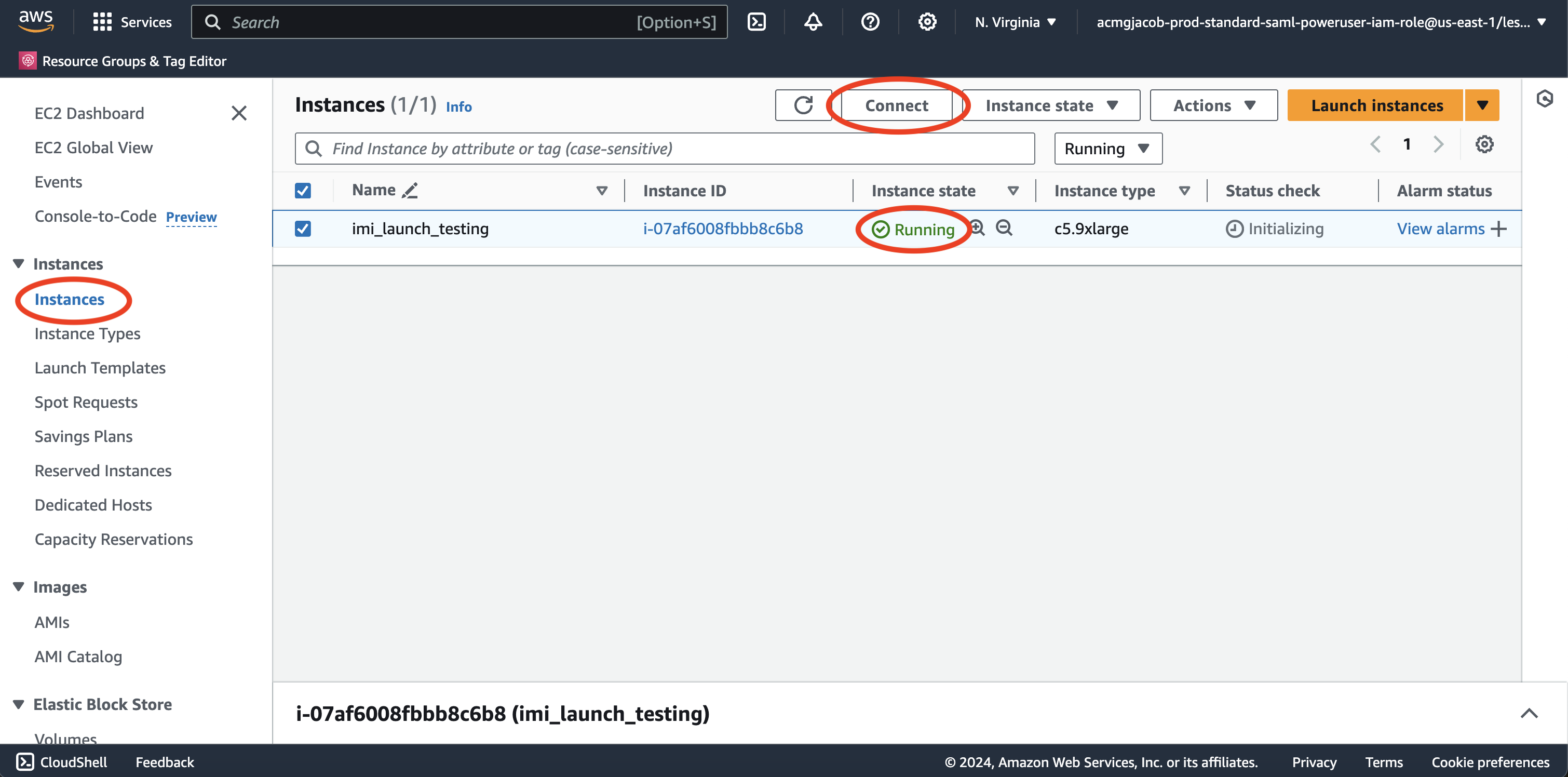The width and height of the screenshot is (1568, 777).
Task: Open instance ID i-07af6008fbbb8c6b8 link
Action: [x=723, y=229]
